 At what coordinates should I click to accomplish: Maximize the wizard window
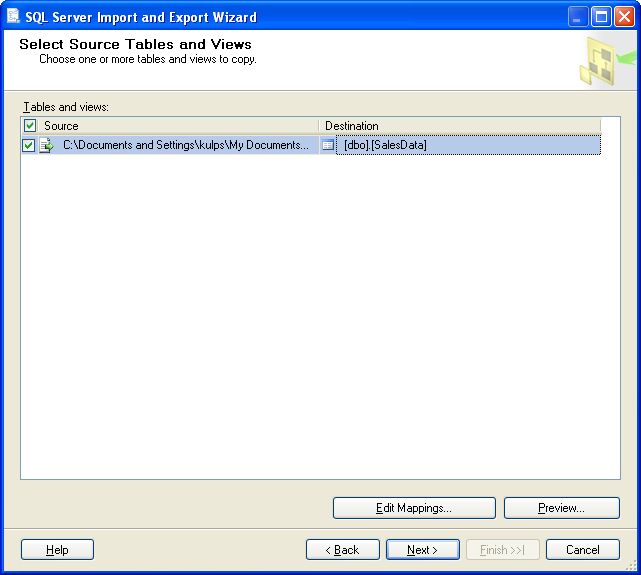[x=601, y=17]
